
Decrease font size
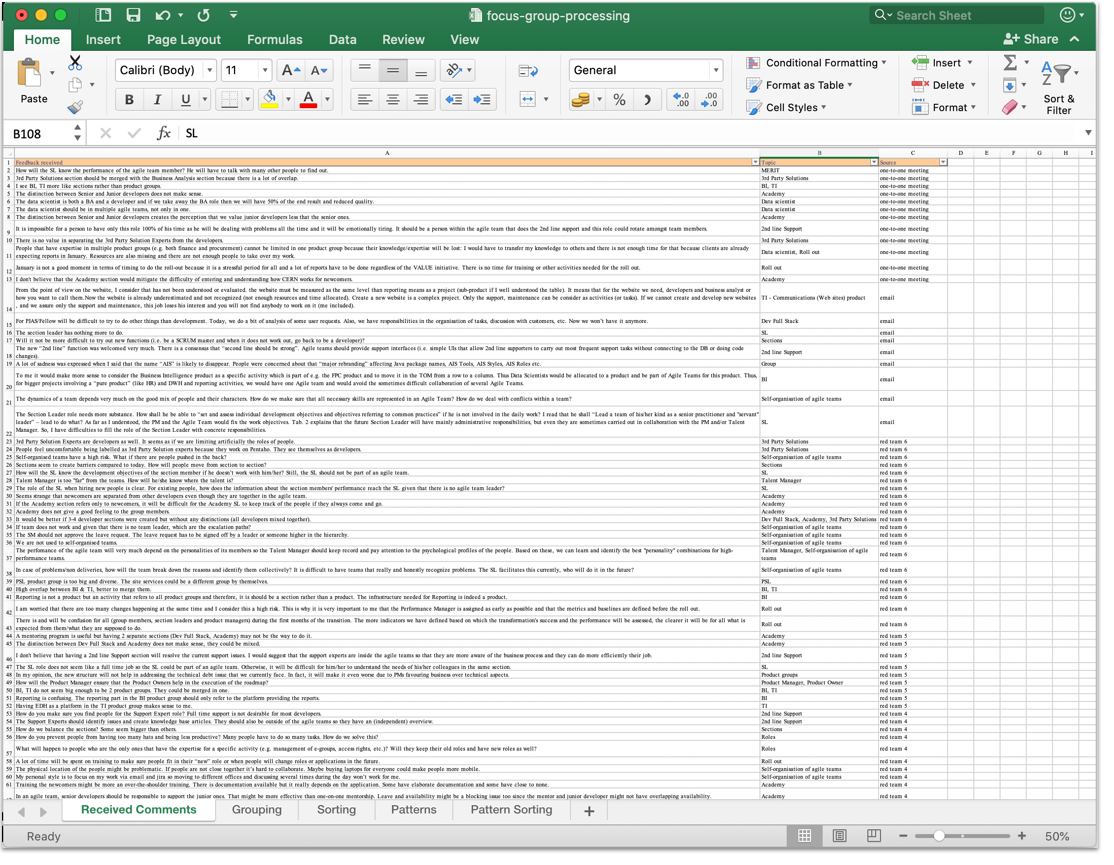click(x=318, y=70)
